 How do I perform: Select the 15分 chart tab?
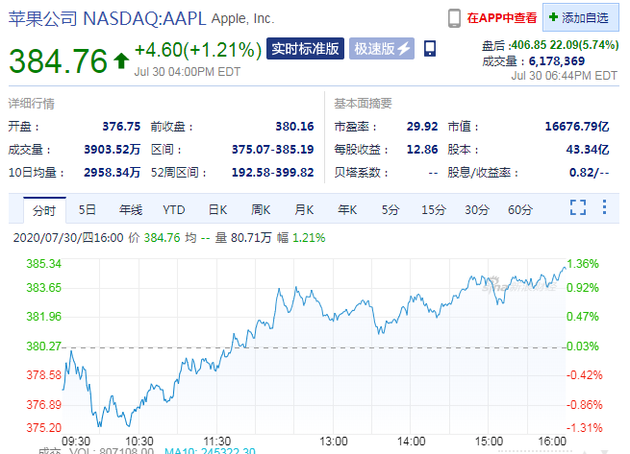[x=434, y=210]
